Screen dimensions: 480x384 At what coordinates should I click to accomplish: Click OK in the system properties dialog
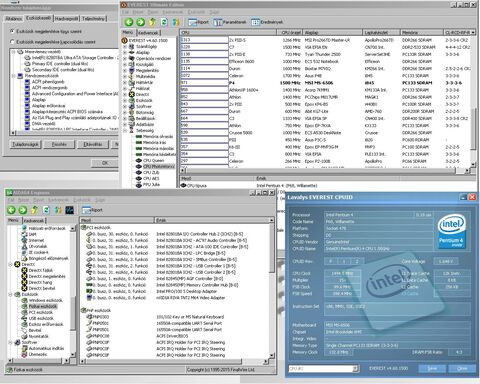pos(105,163)
